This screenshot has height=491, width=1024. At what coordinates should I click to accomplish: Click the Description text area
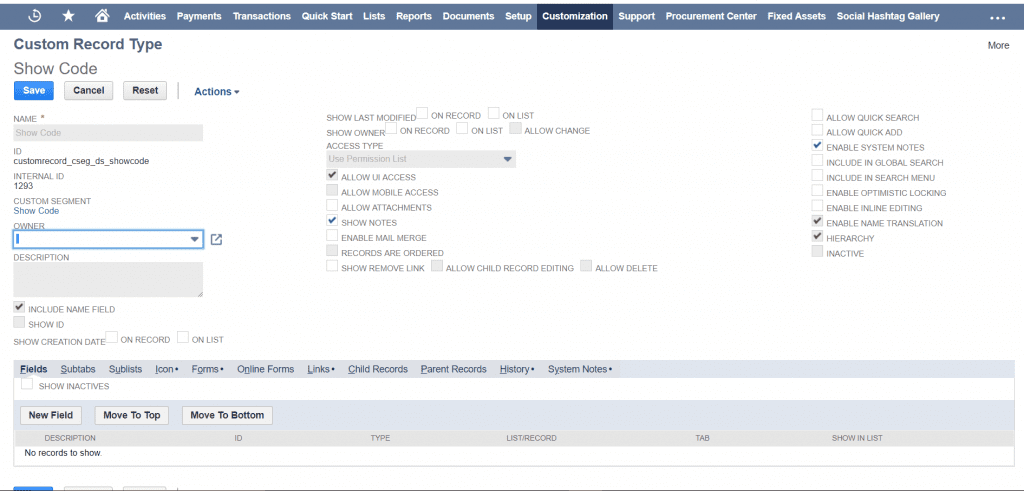click(108, 280)
